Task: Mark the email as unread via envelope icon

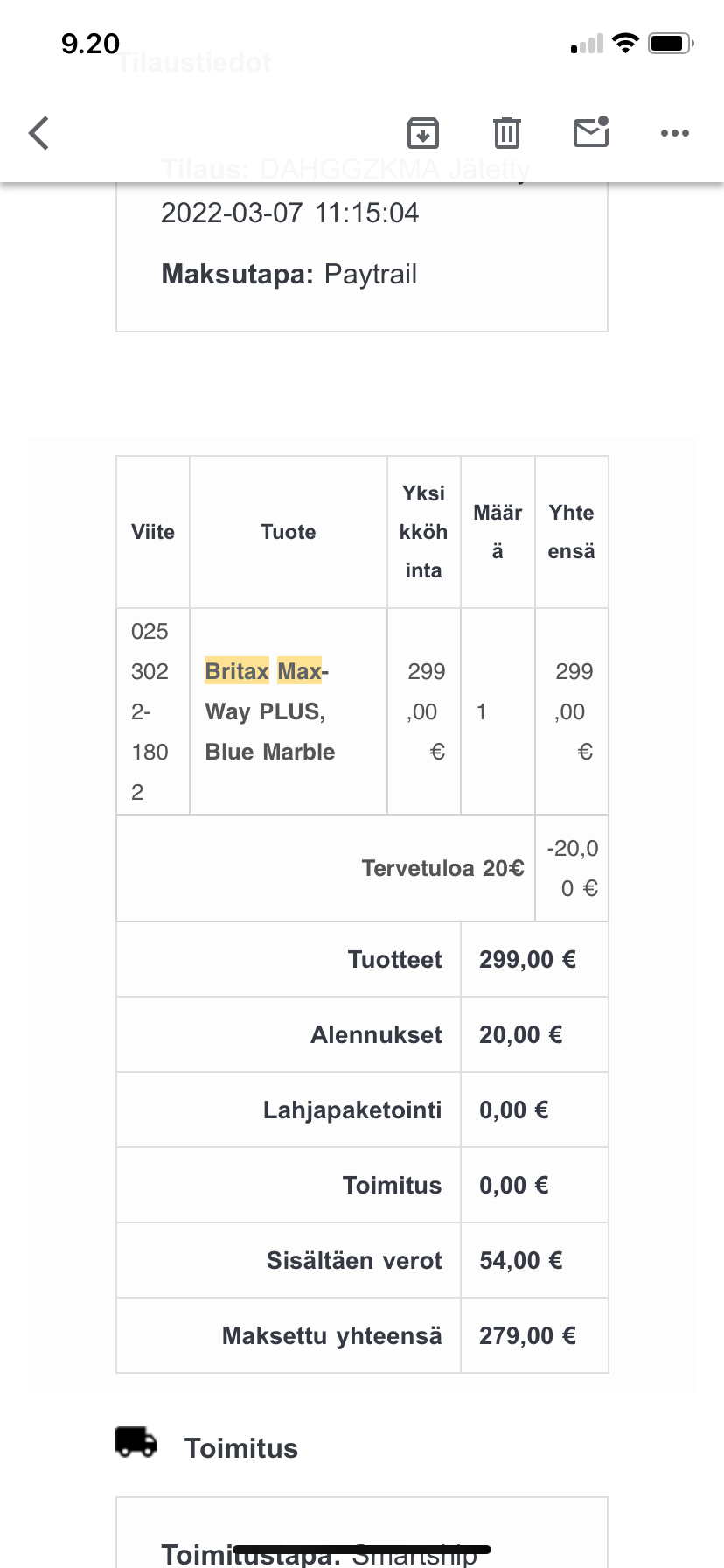Action: [x=590, y=132]
